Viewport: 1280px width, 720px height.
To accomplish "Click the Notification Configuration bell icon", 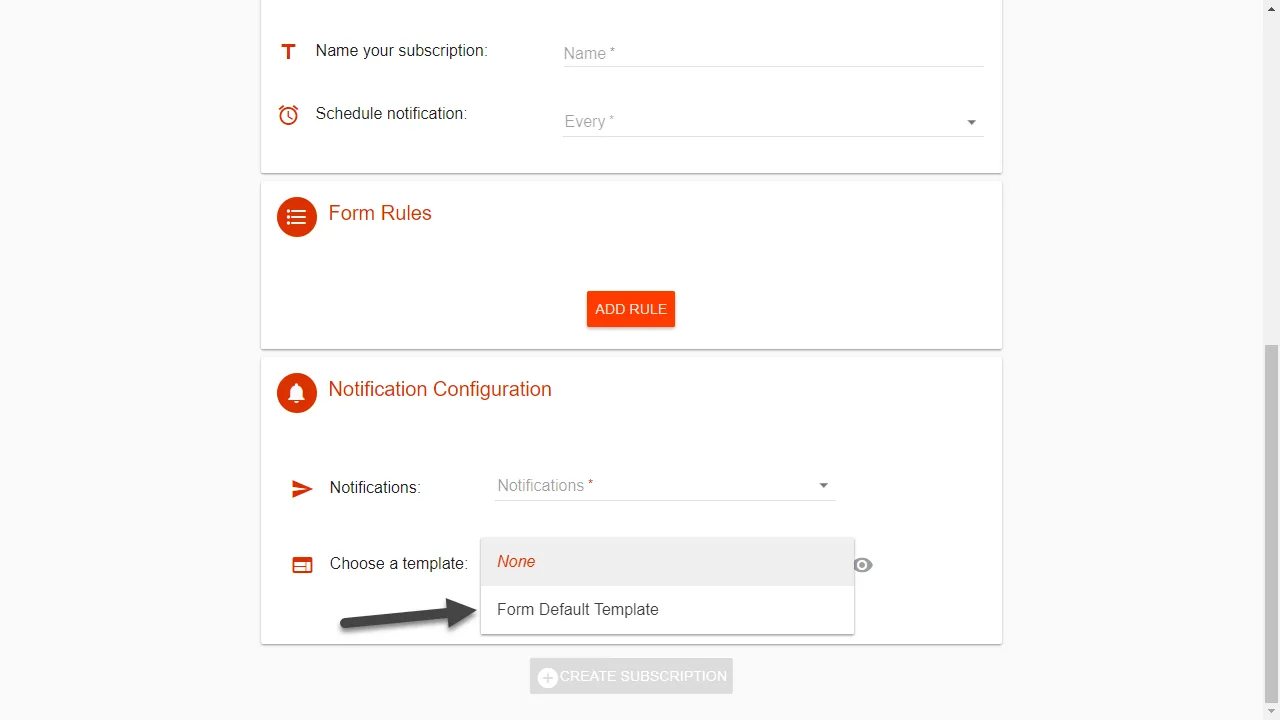I will 297,393.
